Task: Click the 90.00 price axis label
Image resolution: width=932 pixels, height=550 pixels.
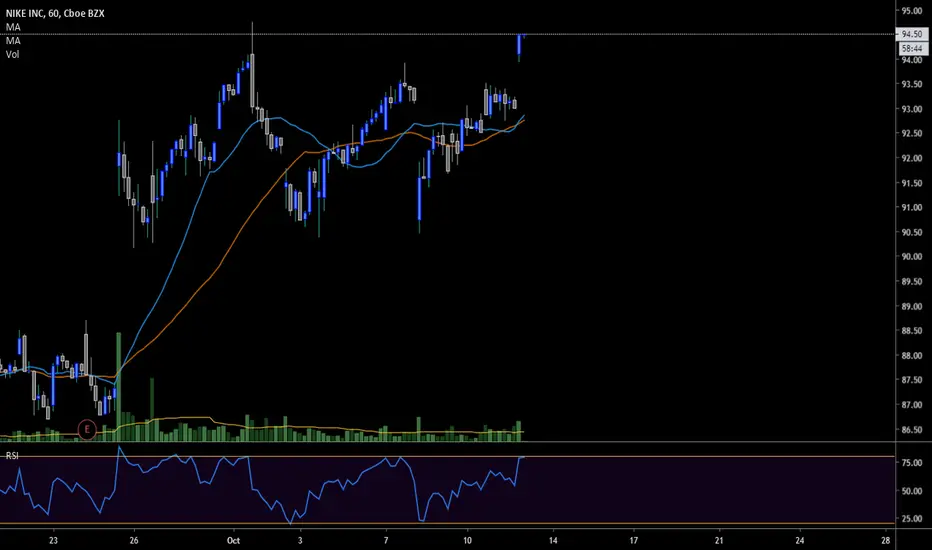Action: (x=912, y=257)
